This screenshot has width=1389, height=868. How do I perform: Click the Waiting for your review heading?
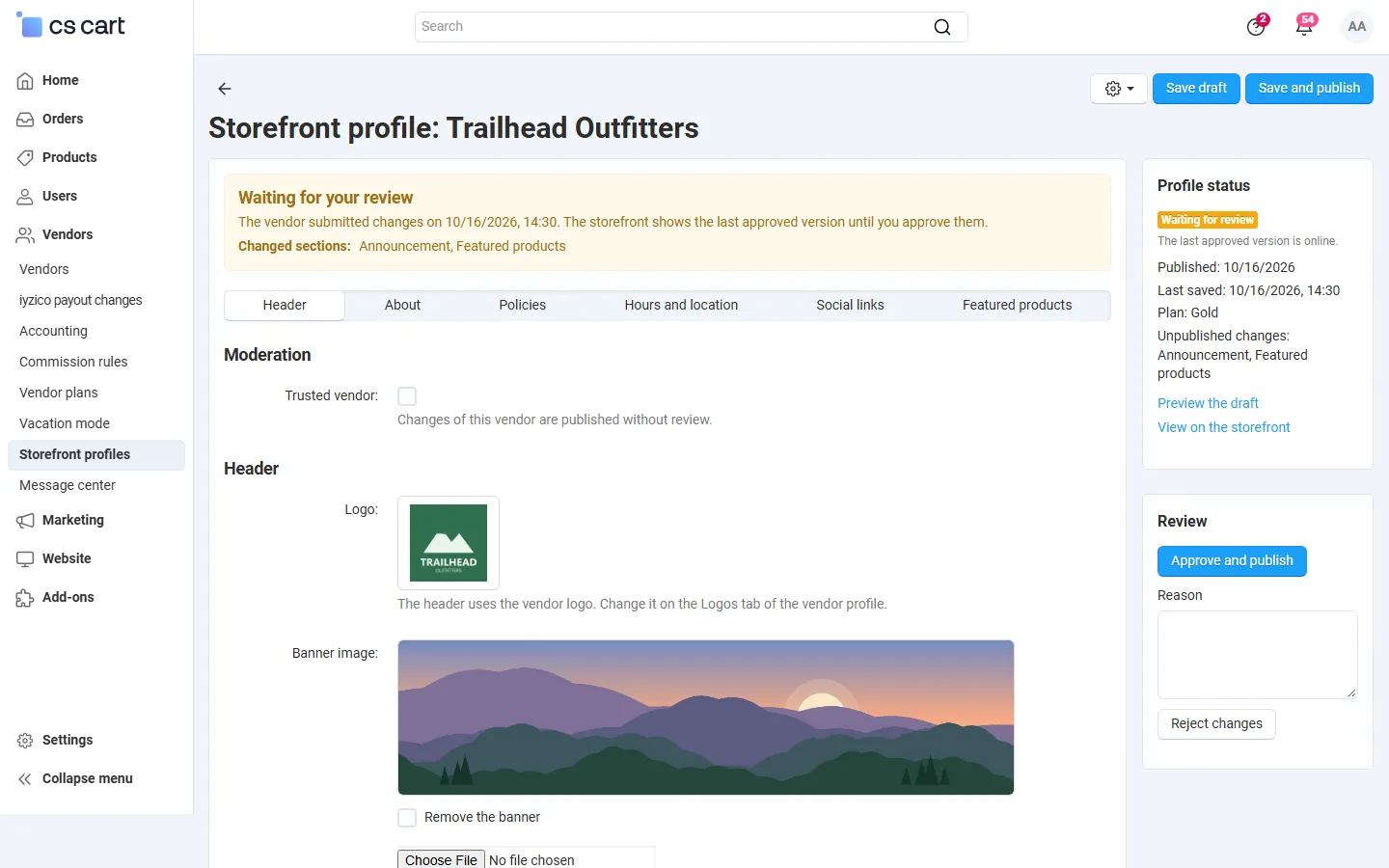pyautogui.click(x=325, y=198)
